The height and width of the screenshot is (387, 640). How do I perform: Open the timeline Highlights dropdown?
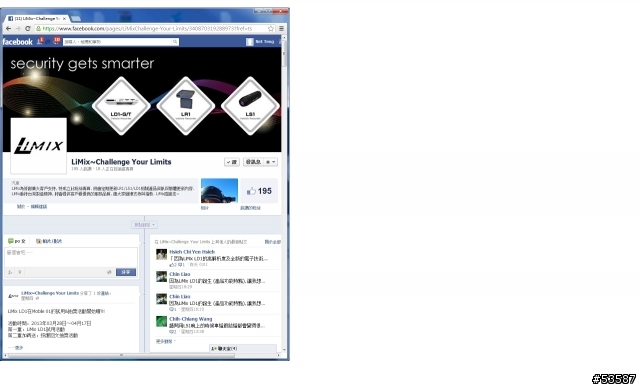pyautogui.click(x=144, y=225)
